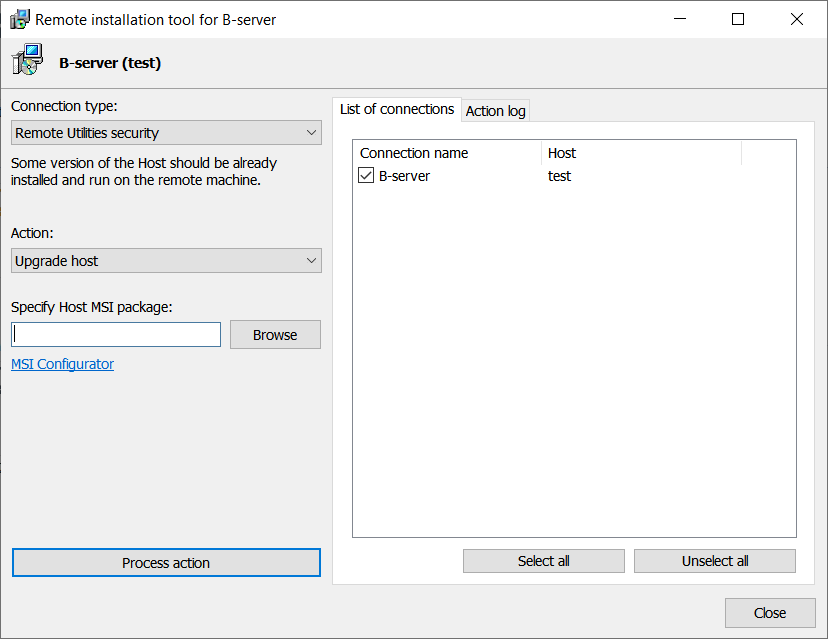The width and height of the screenshot is (828, 639).
Task: Close the window using the title bar X
Action: [x=797, y=19]
